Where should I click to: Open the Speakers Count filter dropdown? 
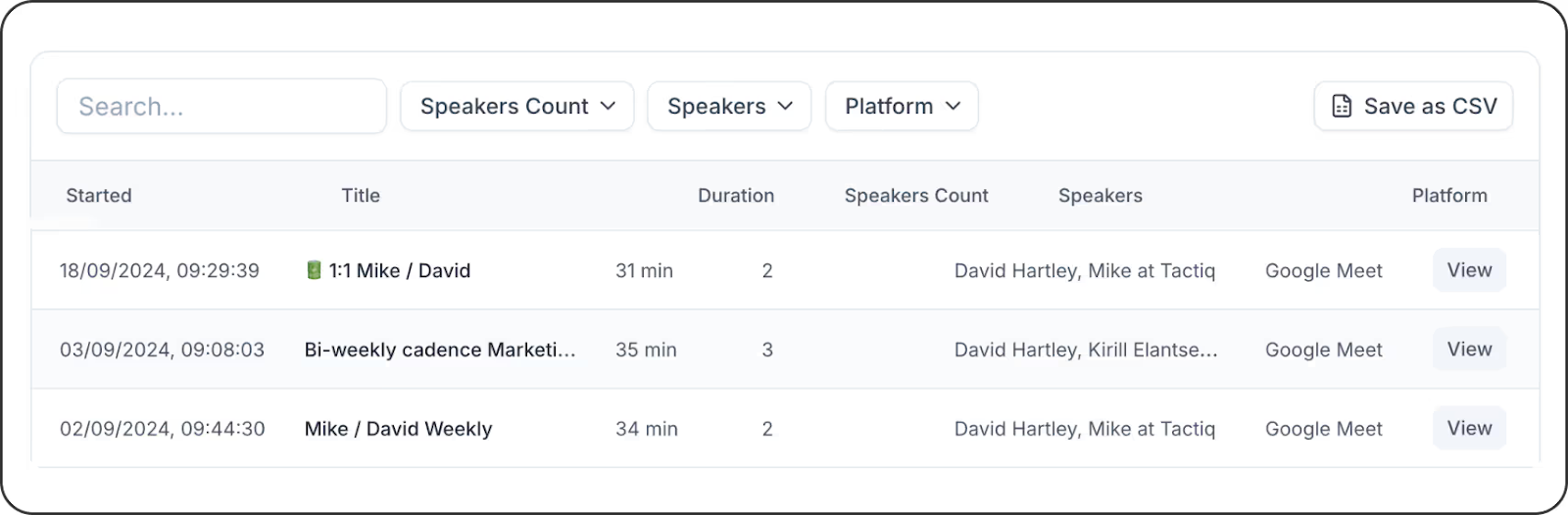(516, 107)
